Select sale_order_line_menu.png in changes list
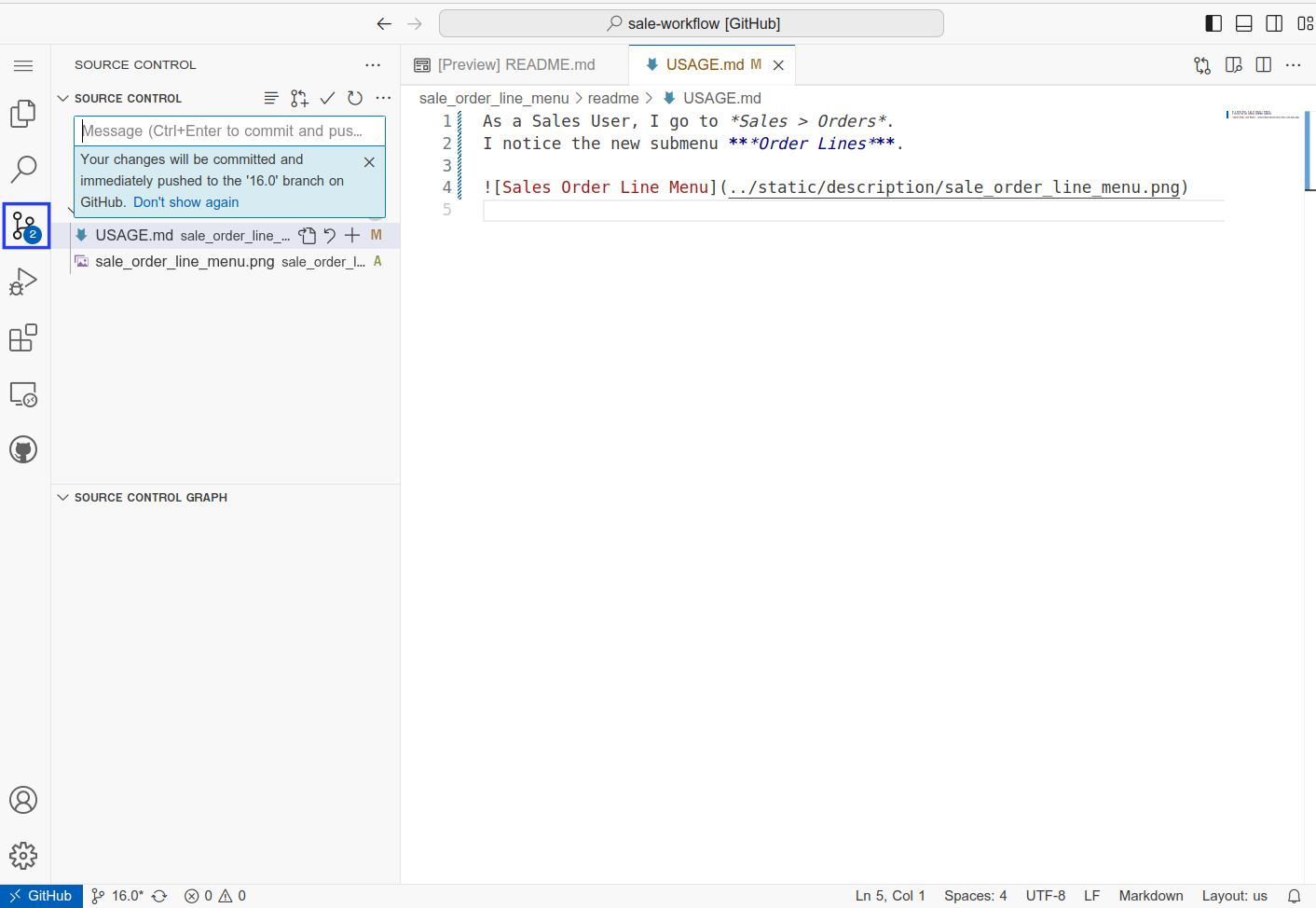 (185, 262)
